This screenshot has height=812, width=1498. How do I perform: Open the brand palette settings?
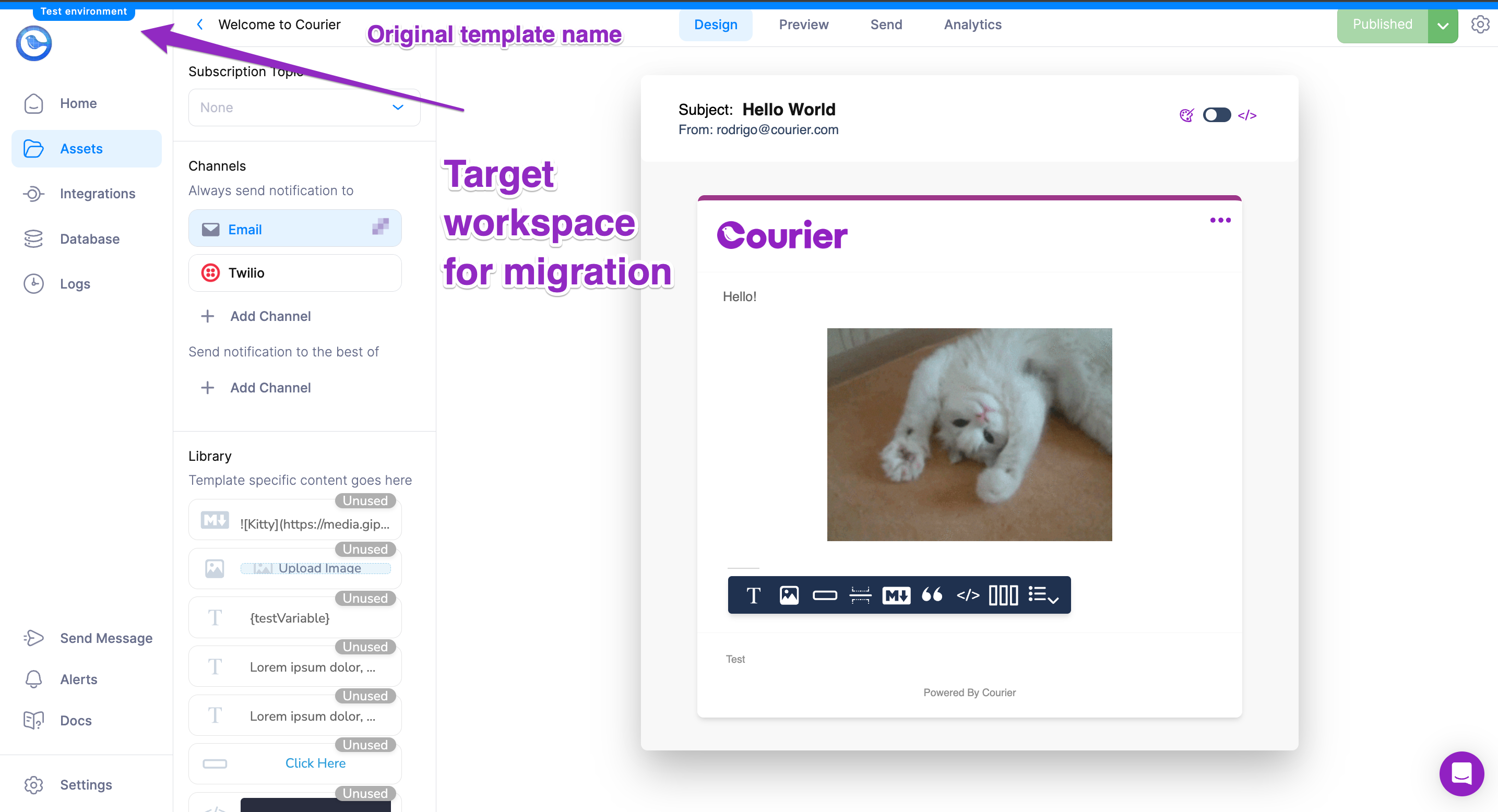click(x=1186, y=114)
